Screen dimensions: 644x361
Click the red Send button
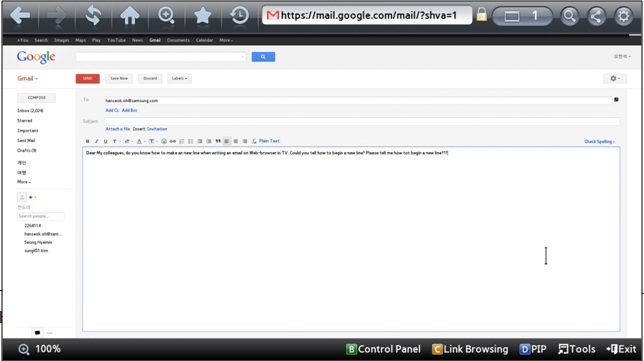click(x=87, y=78)
